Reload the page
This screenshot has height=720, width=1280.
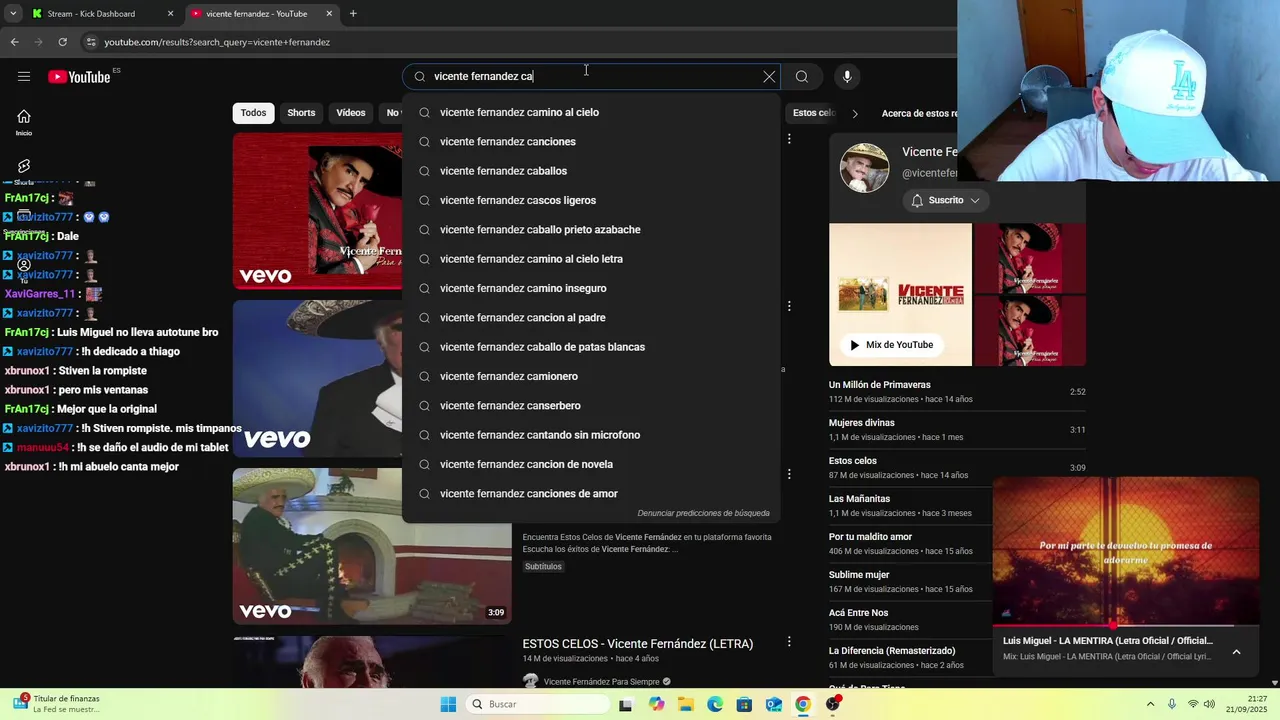62,42
